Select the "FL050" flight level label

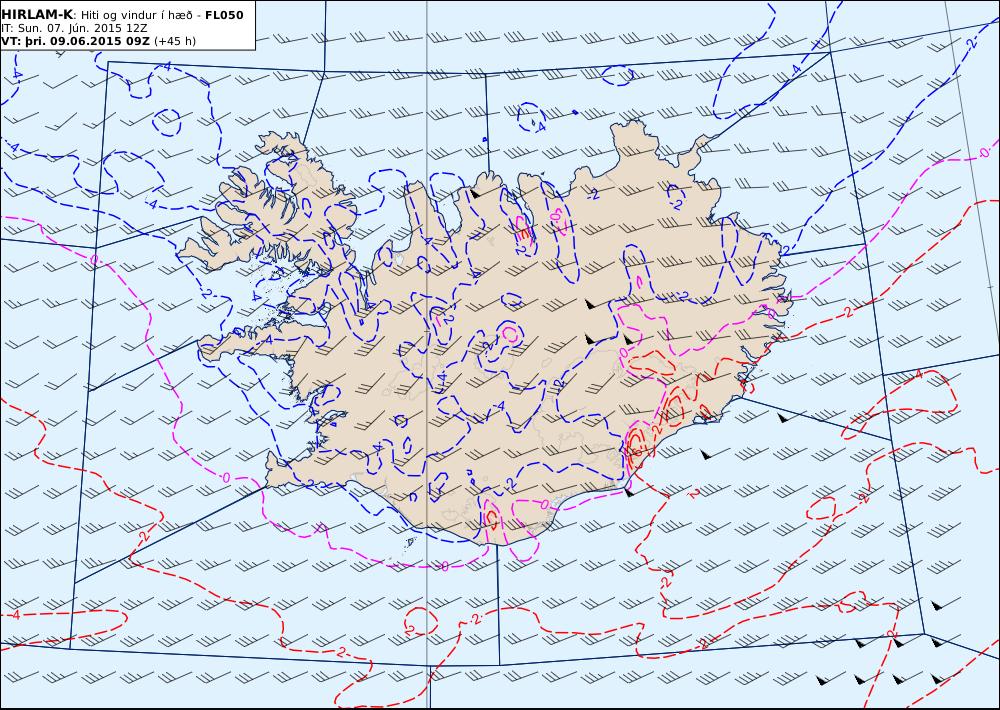click(224, 15)
